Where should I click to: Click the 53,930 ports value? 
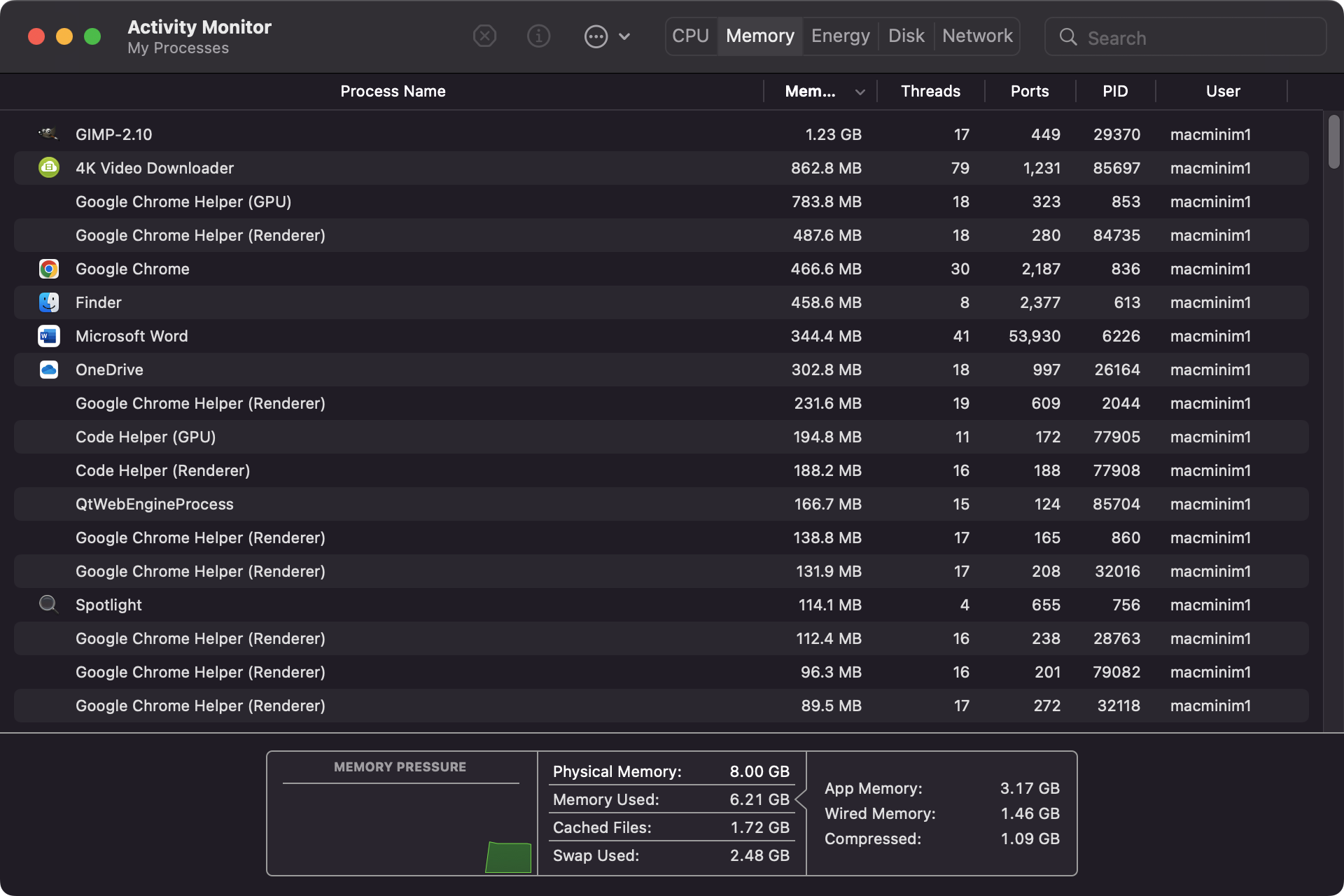(x=1035, y=336)
